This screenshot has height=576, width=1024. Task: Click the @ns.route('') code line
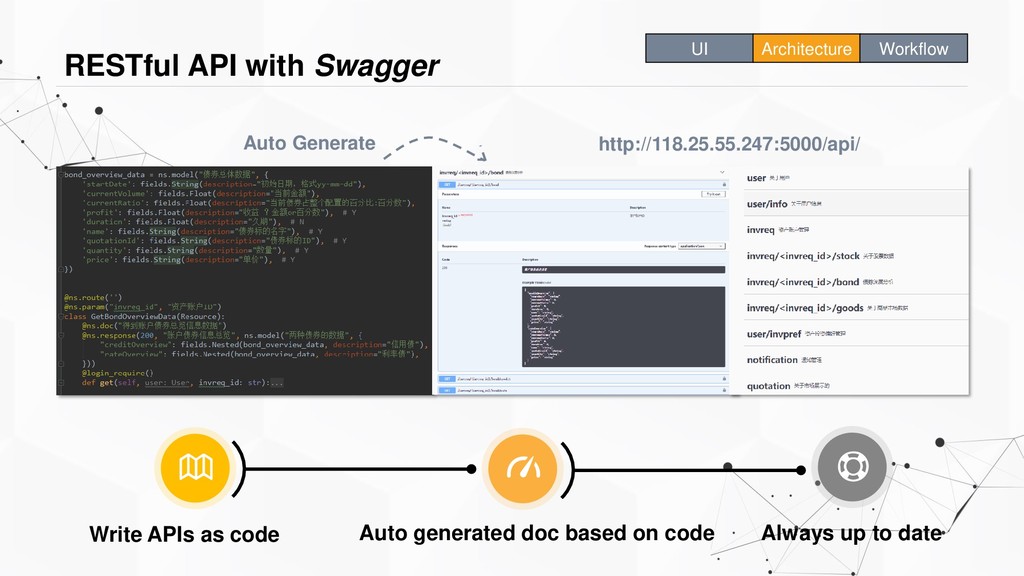[x=93, y=297]
